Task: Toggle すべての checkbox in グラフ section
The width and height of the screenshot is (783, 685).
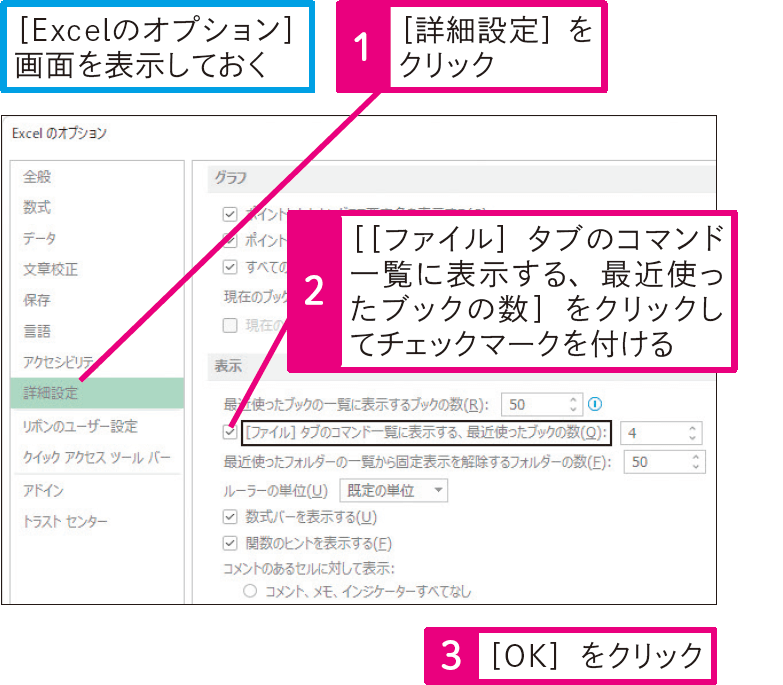Action: [x=230, y=267]
